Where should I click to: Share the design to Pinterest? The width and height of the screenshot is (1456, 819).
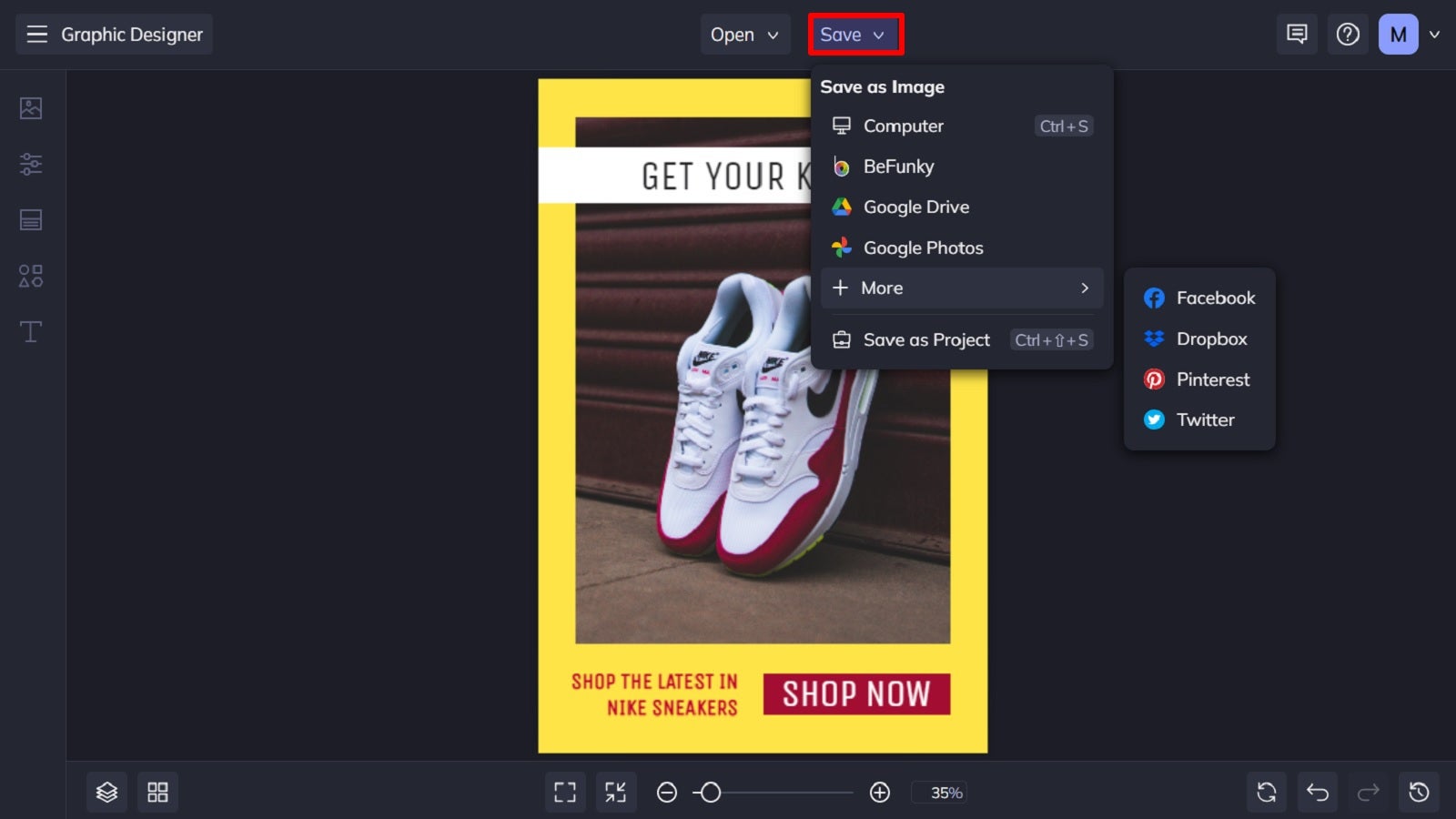(x=1213, y=379)
